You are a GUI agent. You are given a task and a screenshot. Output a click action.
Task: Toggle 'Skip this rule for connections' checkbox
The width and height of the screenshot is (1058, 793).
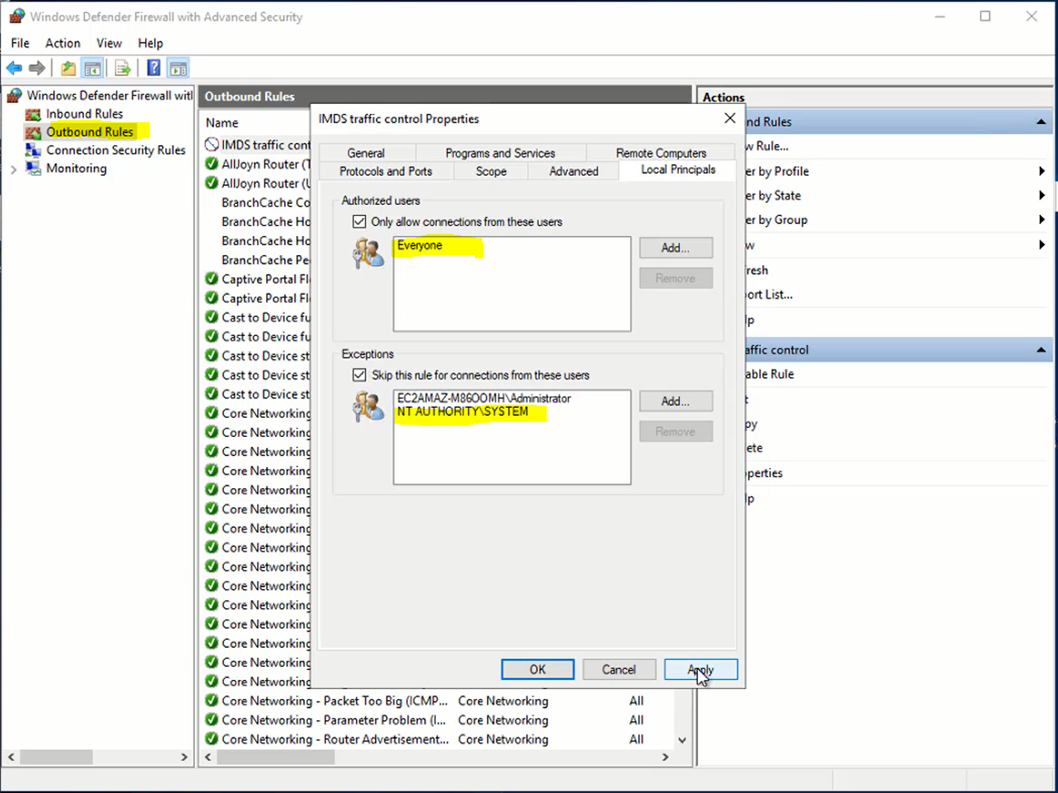(360, 375)
